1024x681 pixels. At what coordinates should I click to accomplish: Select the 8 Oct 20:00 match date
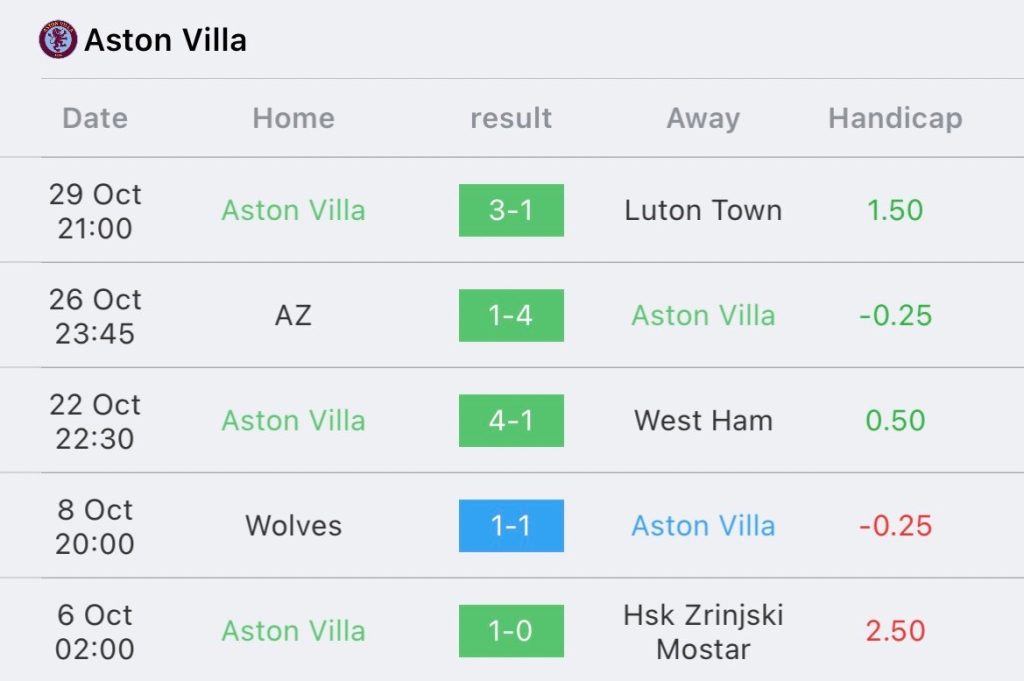coord(95,526)
